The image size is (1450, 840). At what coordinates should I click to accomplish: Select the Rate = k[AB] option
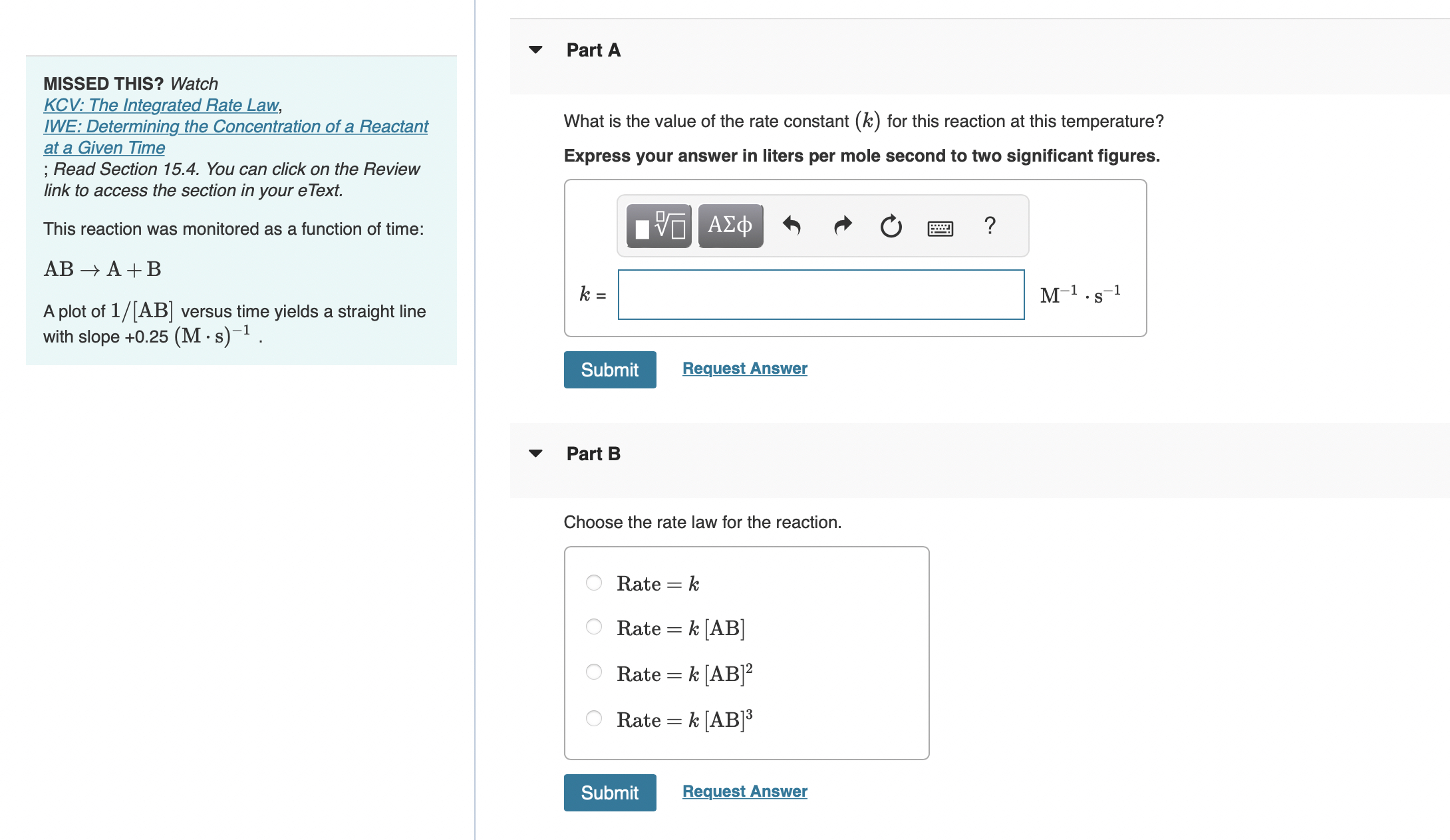click(593, 626)
